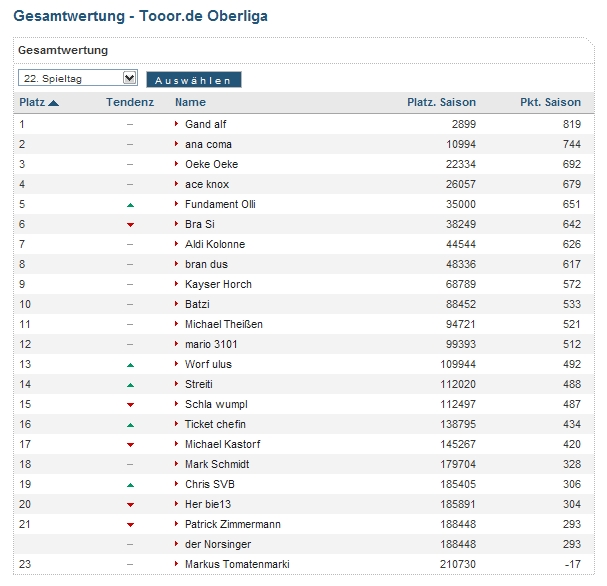Sort by Pkt. Saison column
This screenshot has width=607, height=586.
(550, 102)
